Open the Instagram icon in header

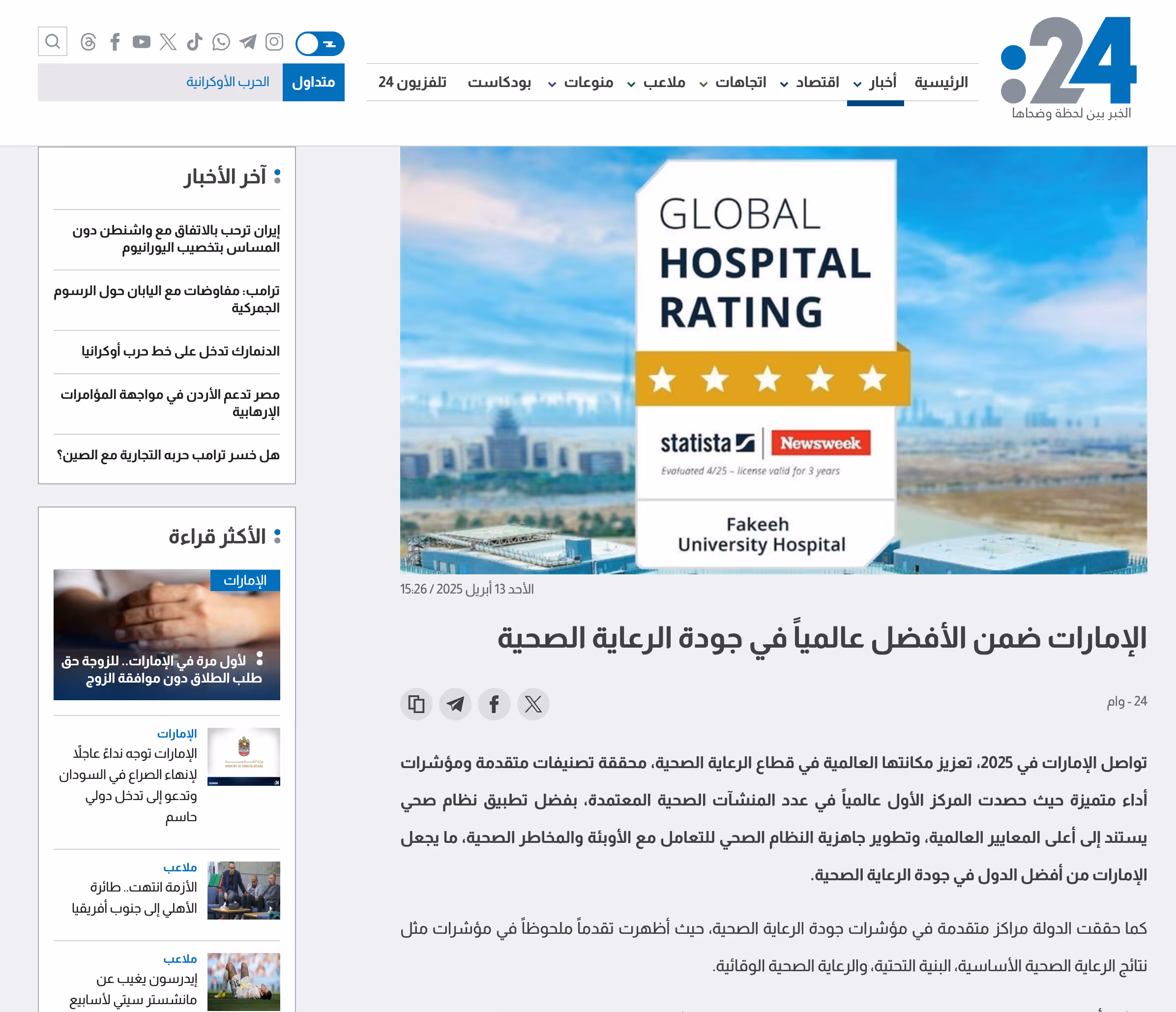[x=274, y=42]
